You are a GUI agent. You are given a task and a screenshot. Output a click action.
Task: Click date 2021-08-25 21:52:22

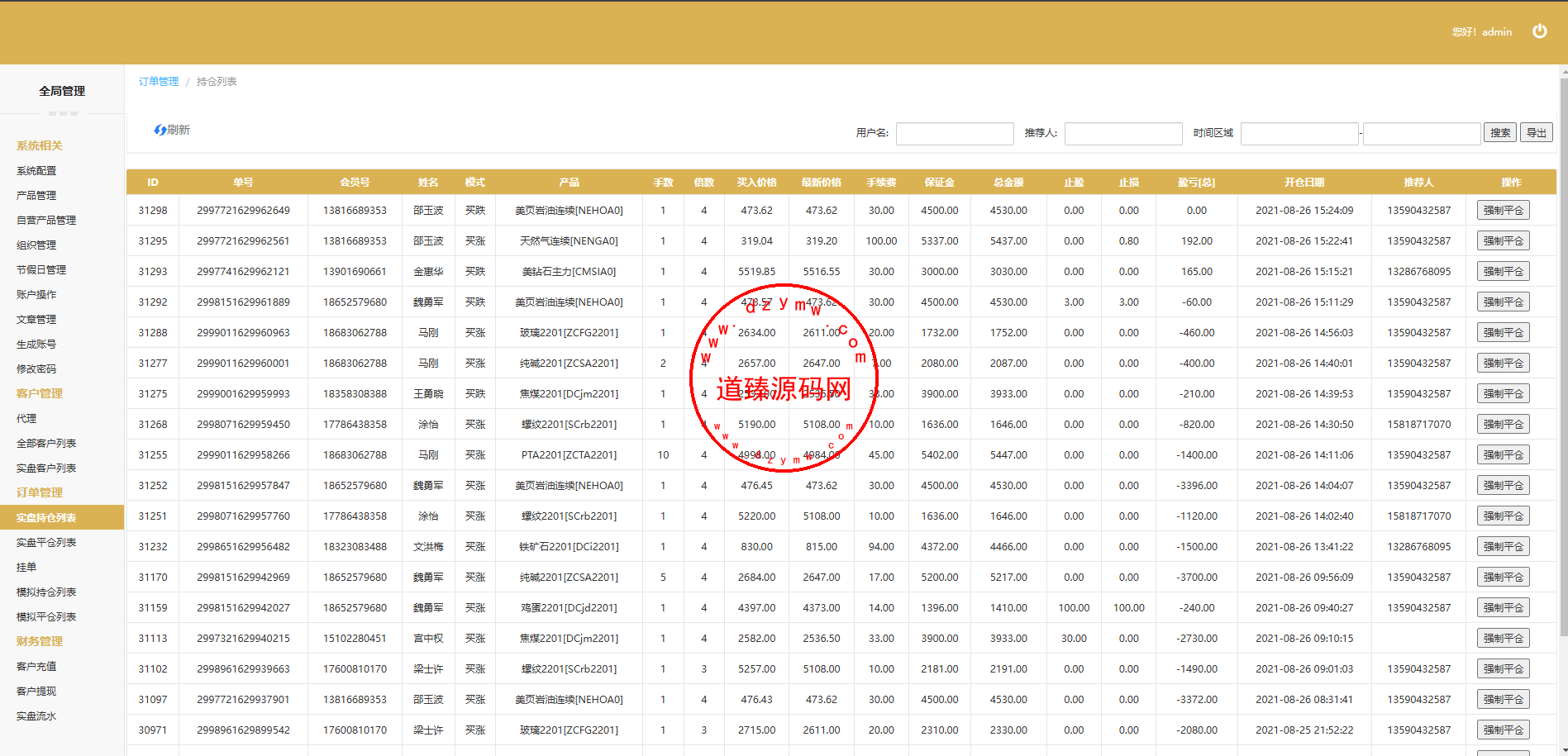(x=1304, y=730)
